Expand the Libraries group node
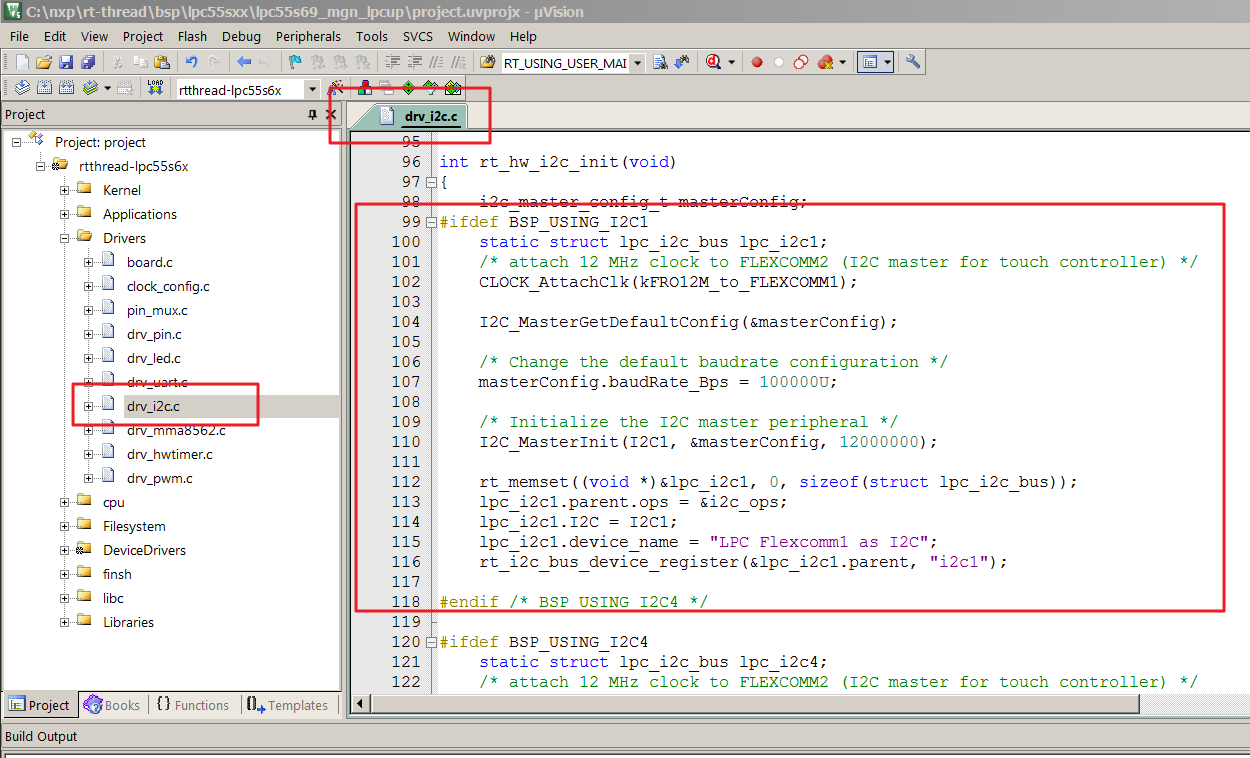This screenshot has height=758, width=1250. click(65, 622)
